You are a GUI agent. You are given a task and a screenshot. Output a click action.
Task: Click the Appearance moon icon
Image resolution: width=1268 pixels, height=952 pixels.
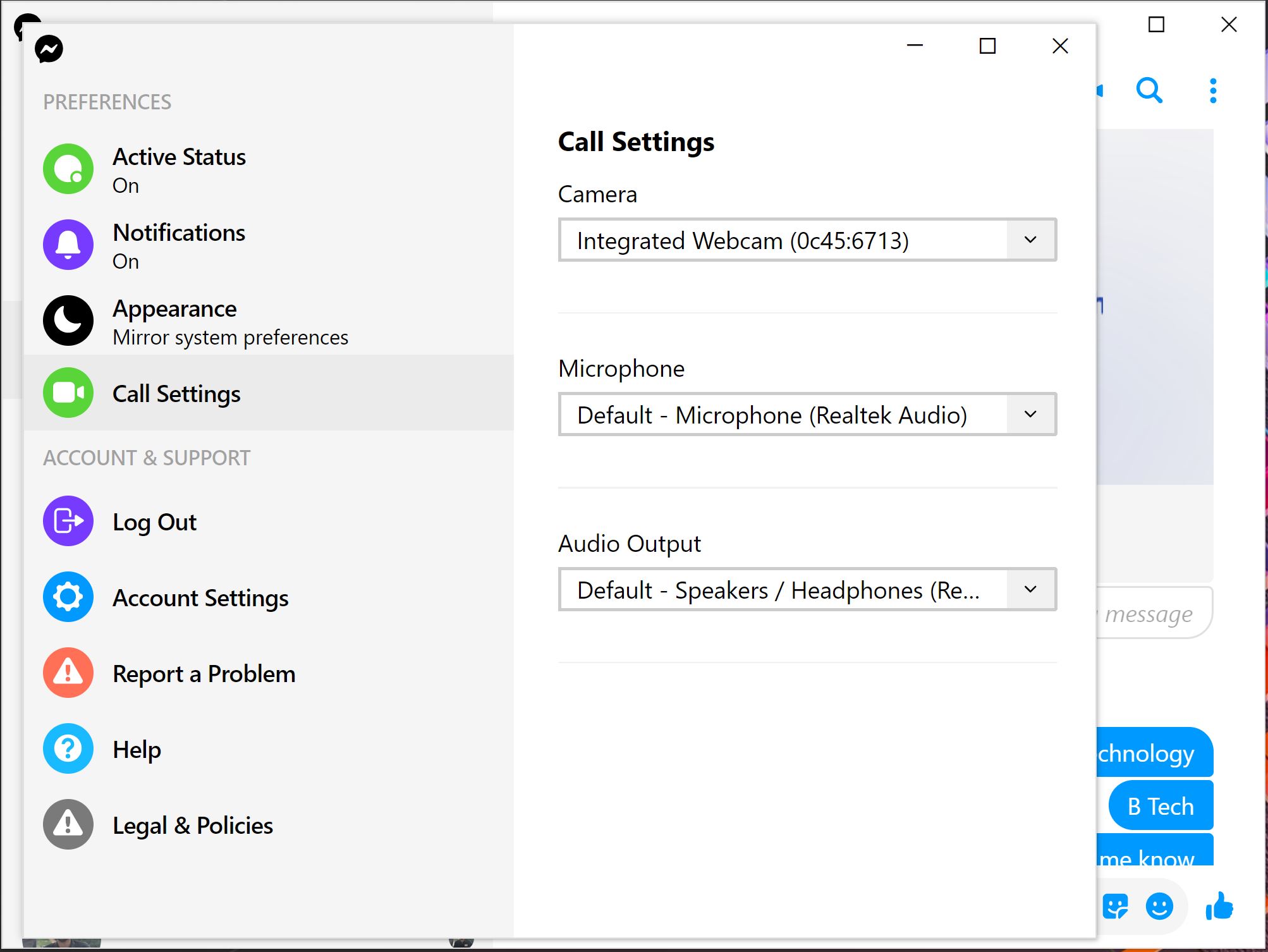click(x=67, y=320)
